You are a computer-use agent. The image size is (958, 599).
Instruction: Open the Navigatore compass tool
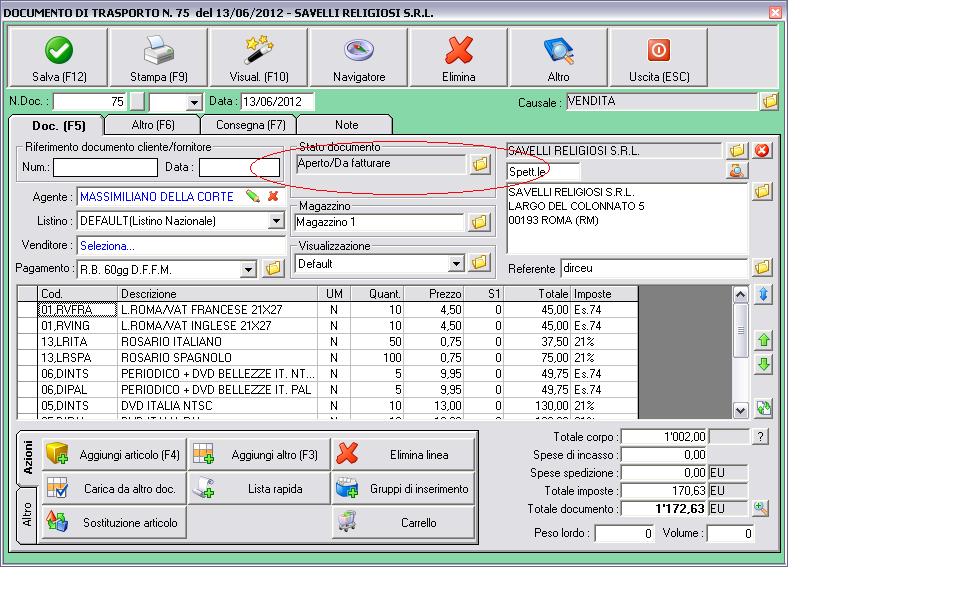pos(358,58)
